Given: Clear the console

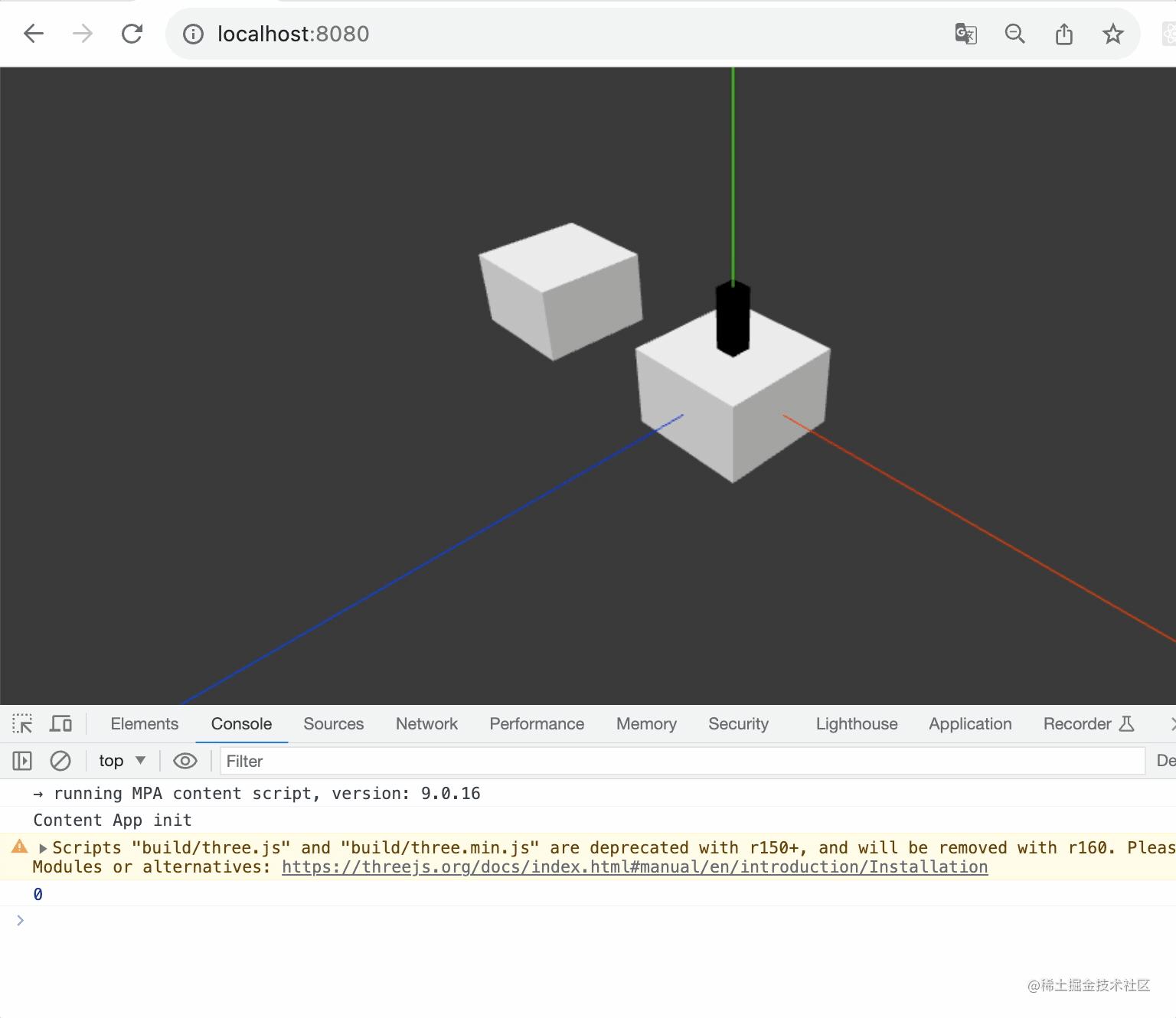Looking at the screenshot, I should tap(60, 760).
